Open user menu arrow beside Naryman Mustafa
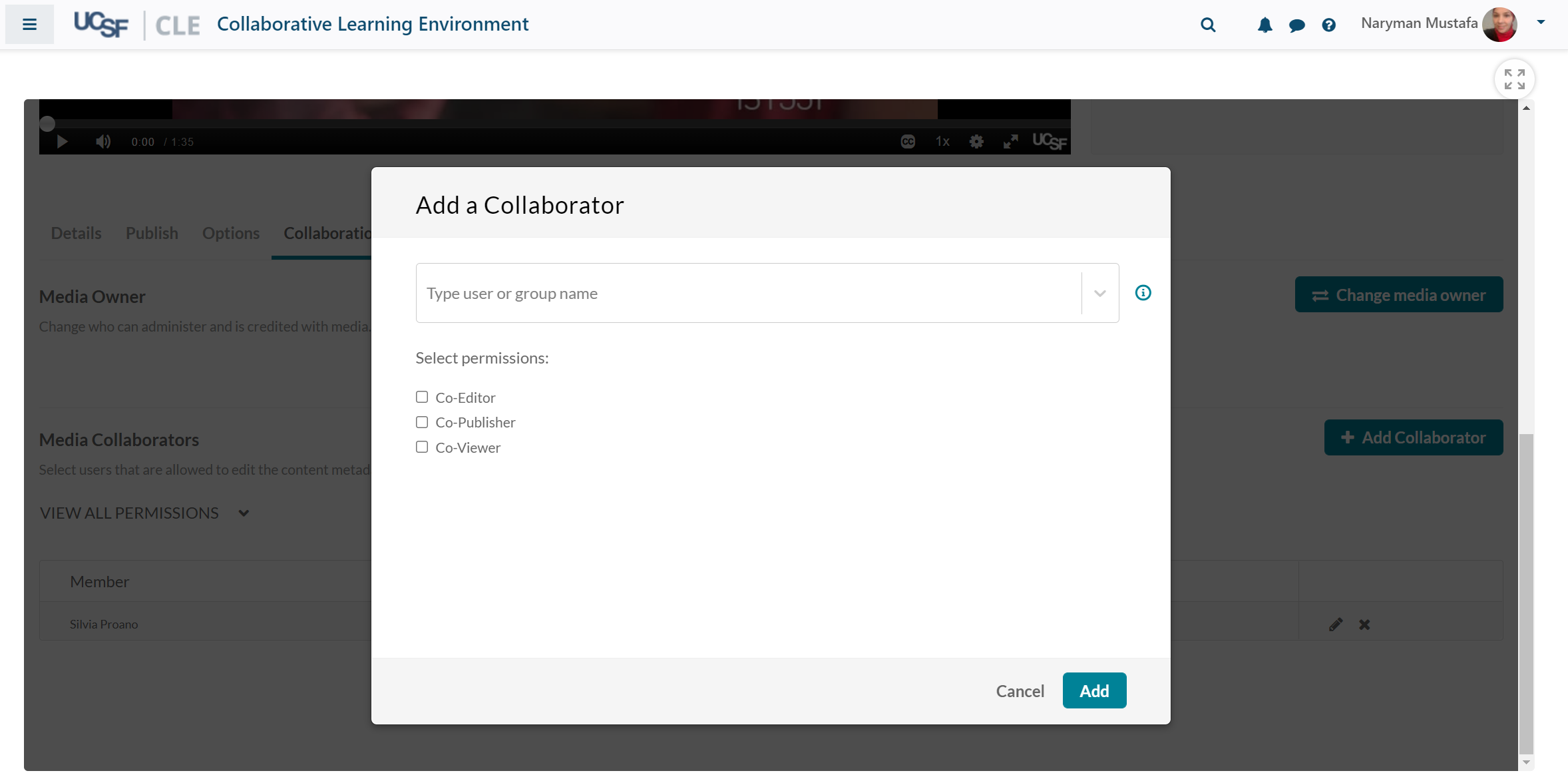Screen dimensions: 1568x781 click(1541, 23)
